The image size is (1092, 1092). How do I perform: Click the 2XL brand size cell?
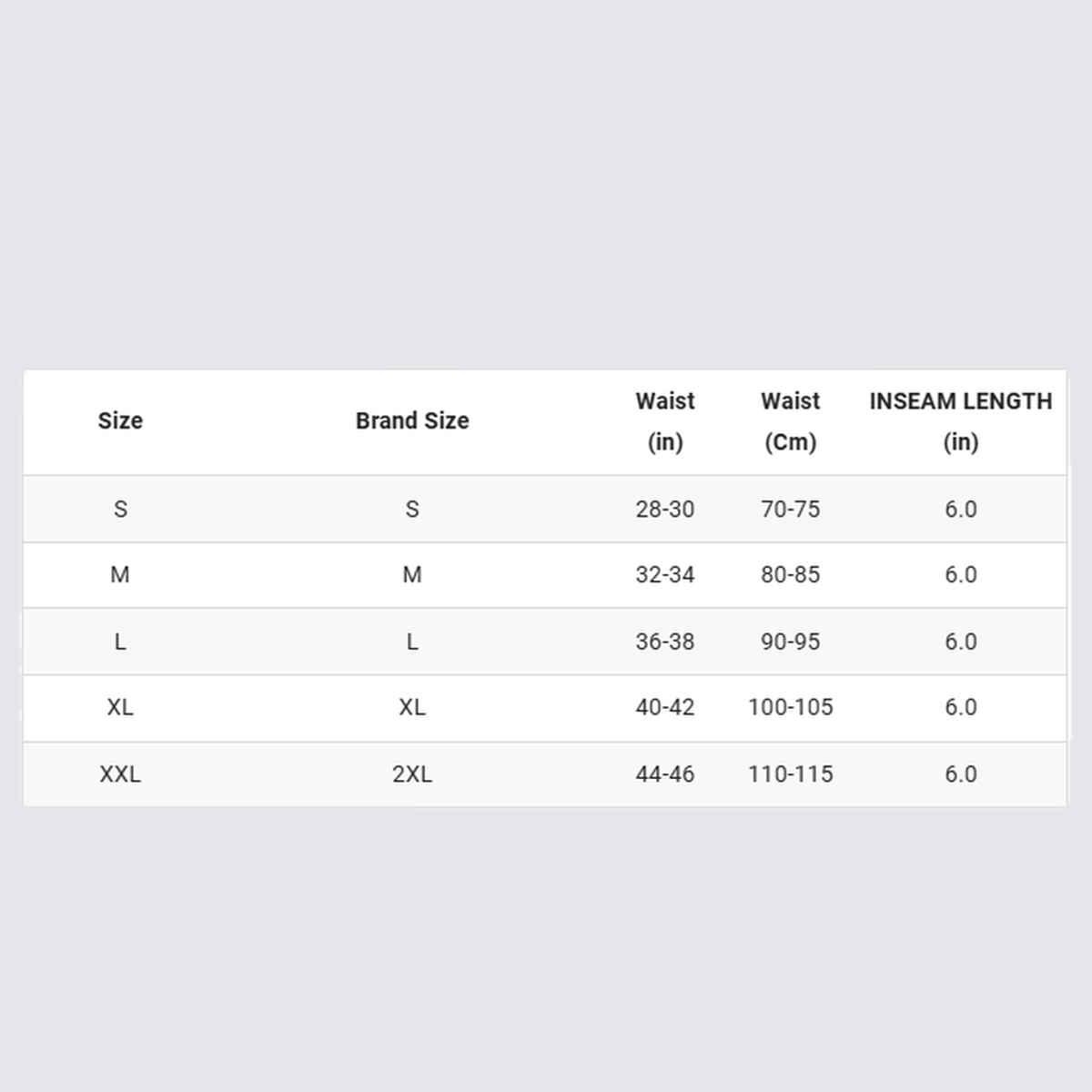click(x=412, y=774)
